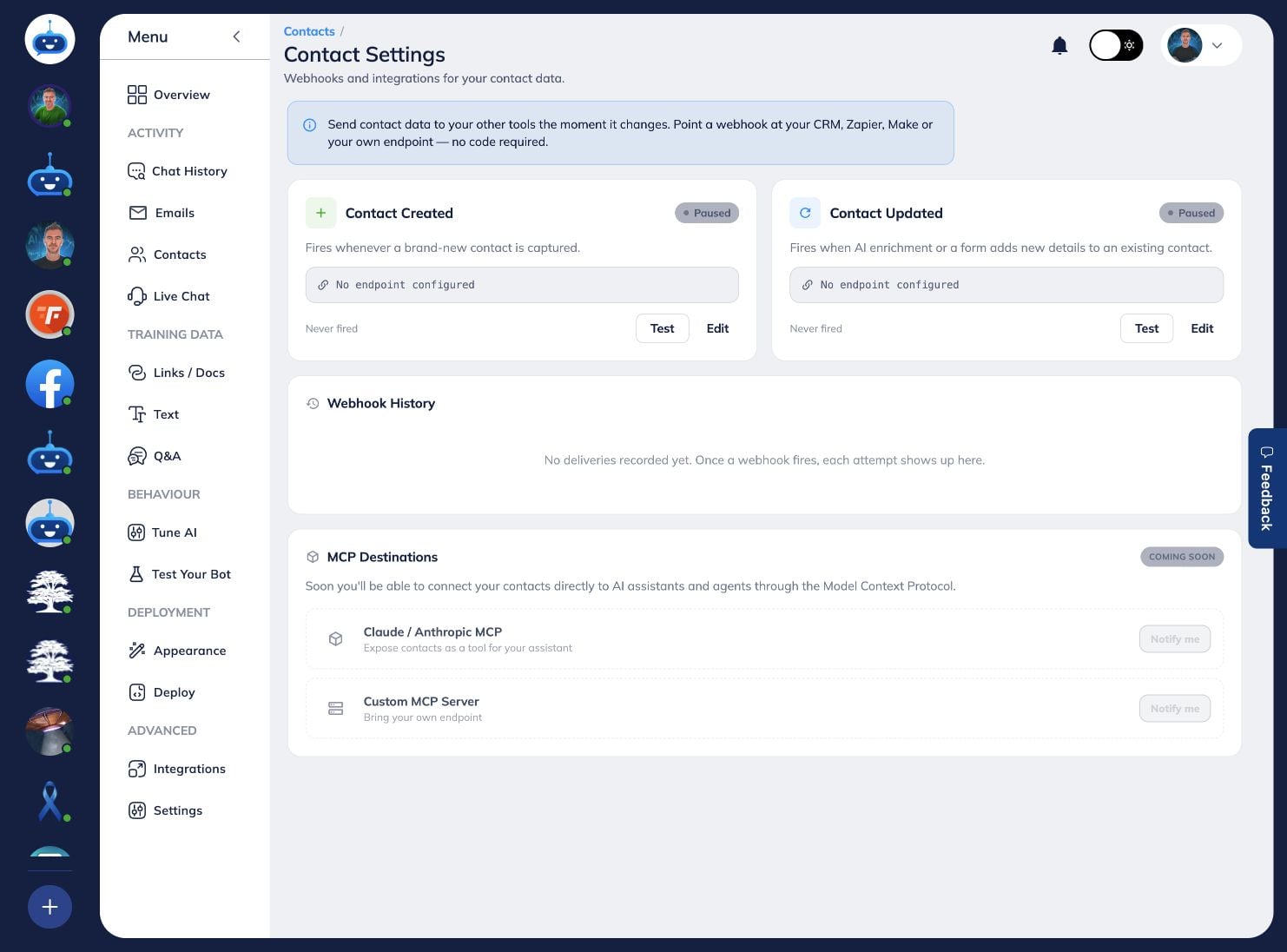Click the refresh Contact Updated icon

pyautogui.click(x=805, y=213)
